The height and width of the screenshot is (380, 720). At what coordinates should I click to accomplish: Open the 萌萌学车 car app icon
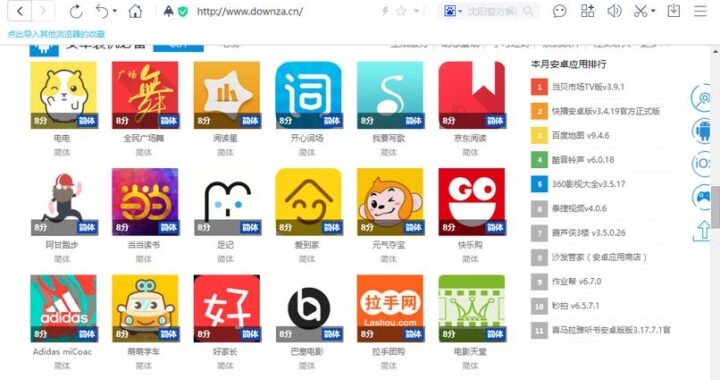point(145,308)
